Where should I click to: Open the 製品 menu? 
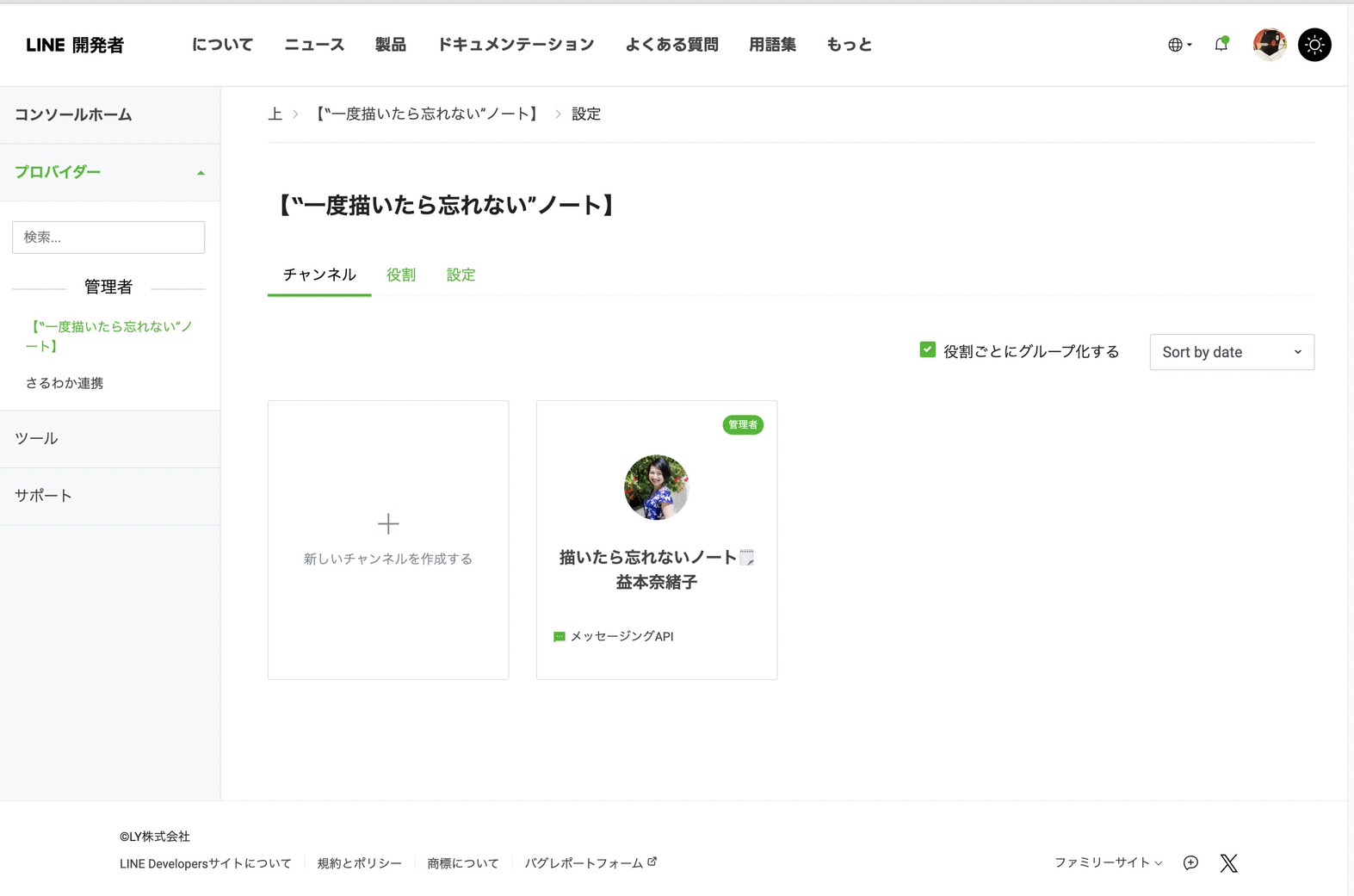391,45
